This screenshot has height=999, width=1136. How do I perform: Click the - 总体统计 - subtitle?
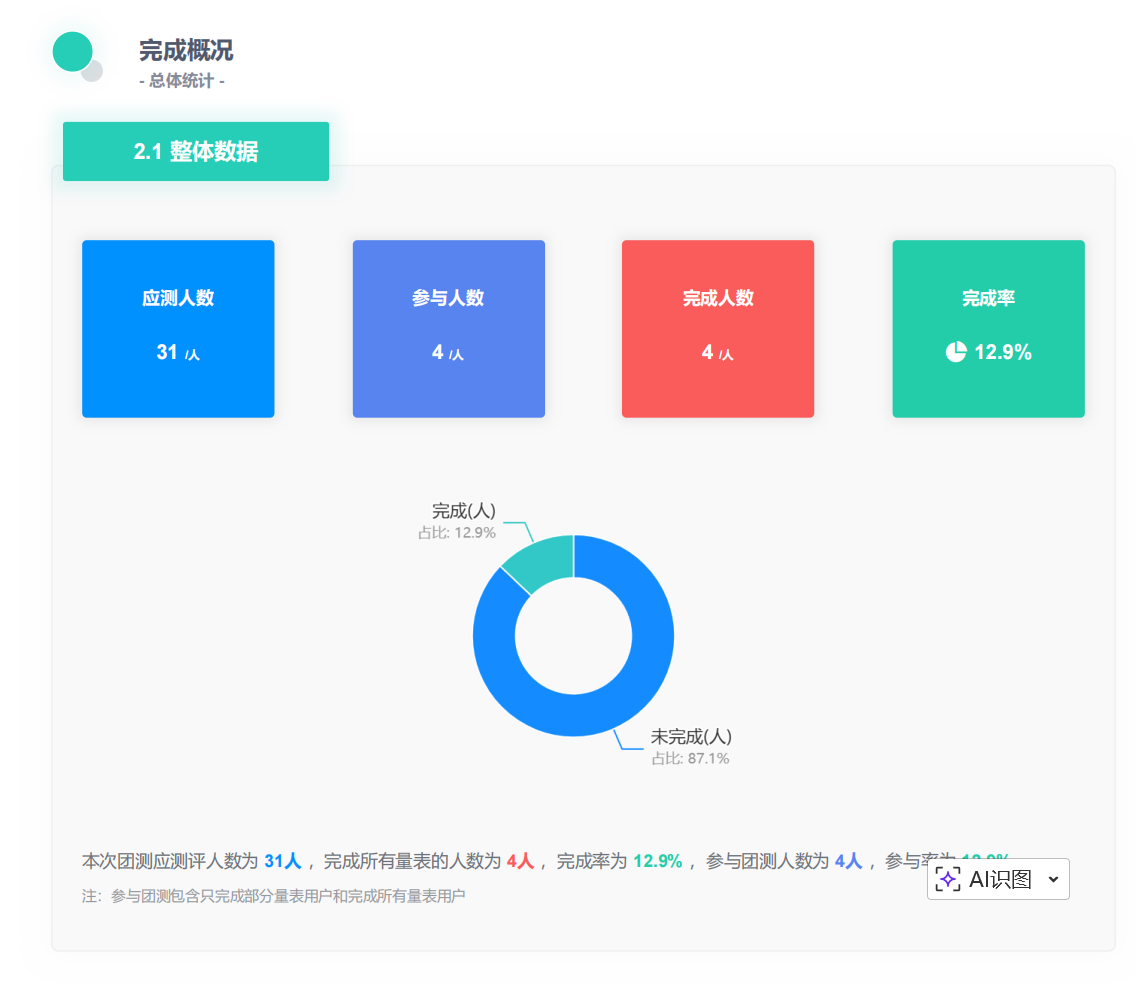pyautogui.click(x=182, y=80)
